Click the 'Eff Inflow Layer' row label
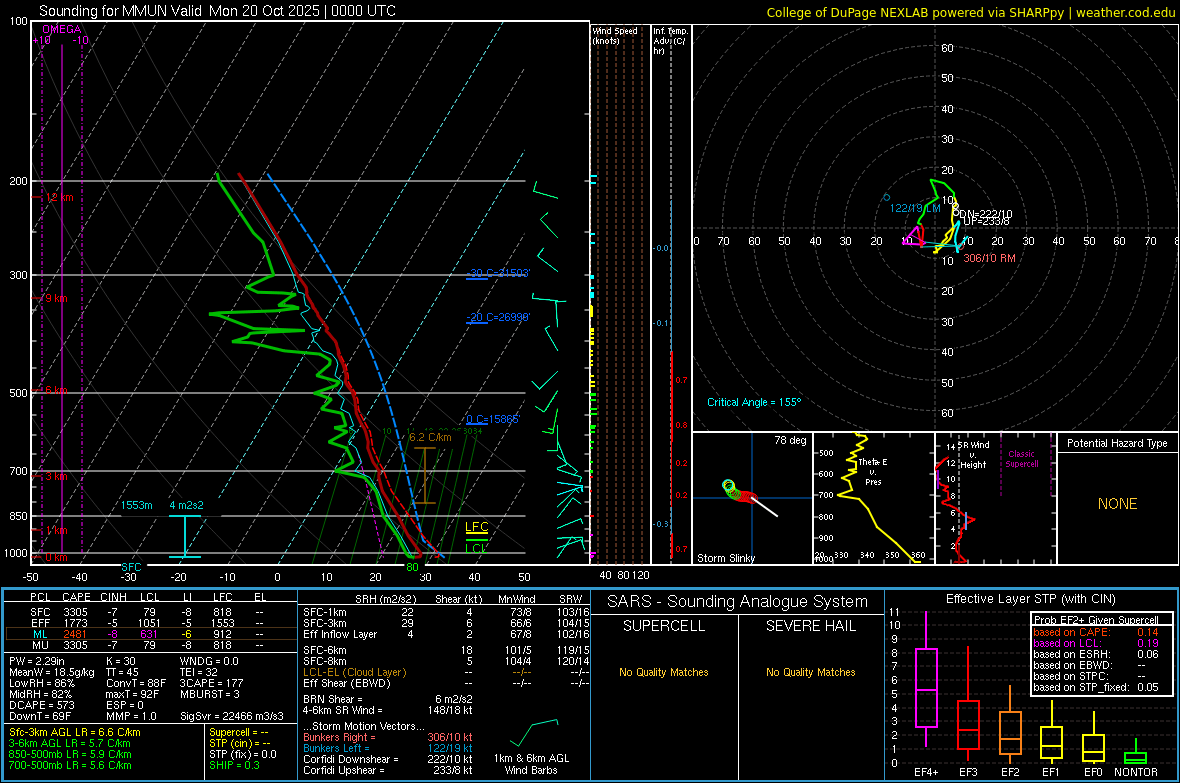Screen dimensions: 1180x783 coord(340,634)
